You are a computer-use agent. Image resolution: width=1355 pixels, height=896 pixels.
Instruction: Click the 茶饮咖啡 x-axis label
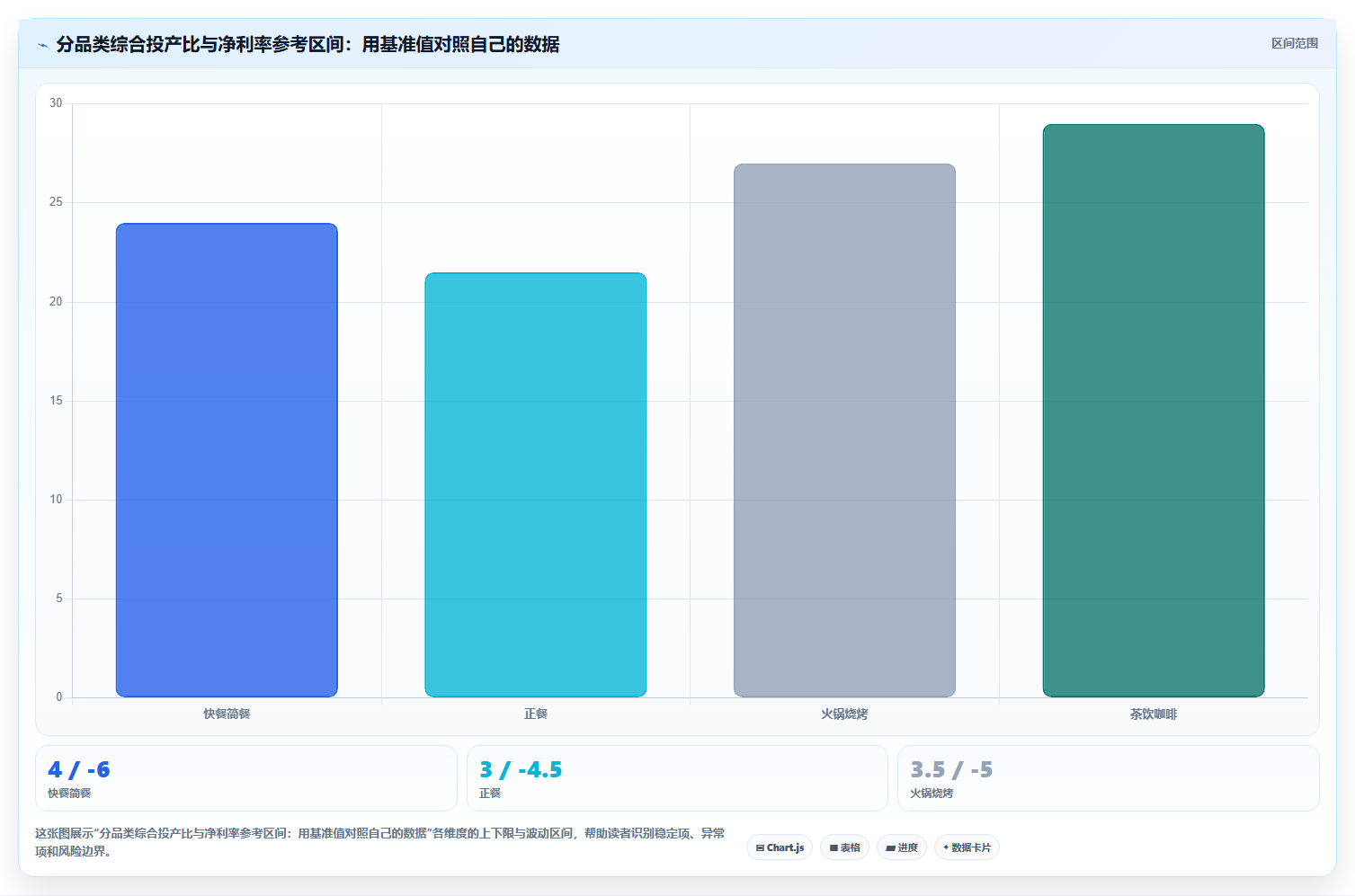tap(1154, 714)
